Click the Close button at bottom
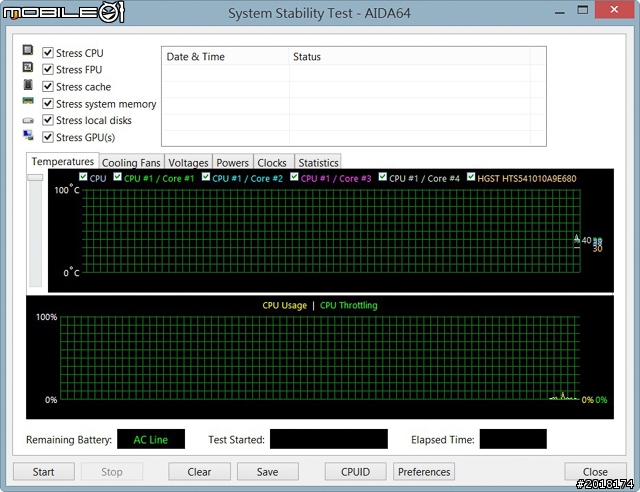Image resolution: width=640 pixels, height=492 pixels. (595, 472)
